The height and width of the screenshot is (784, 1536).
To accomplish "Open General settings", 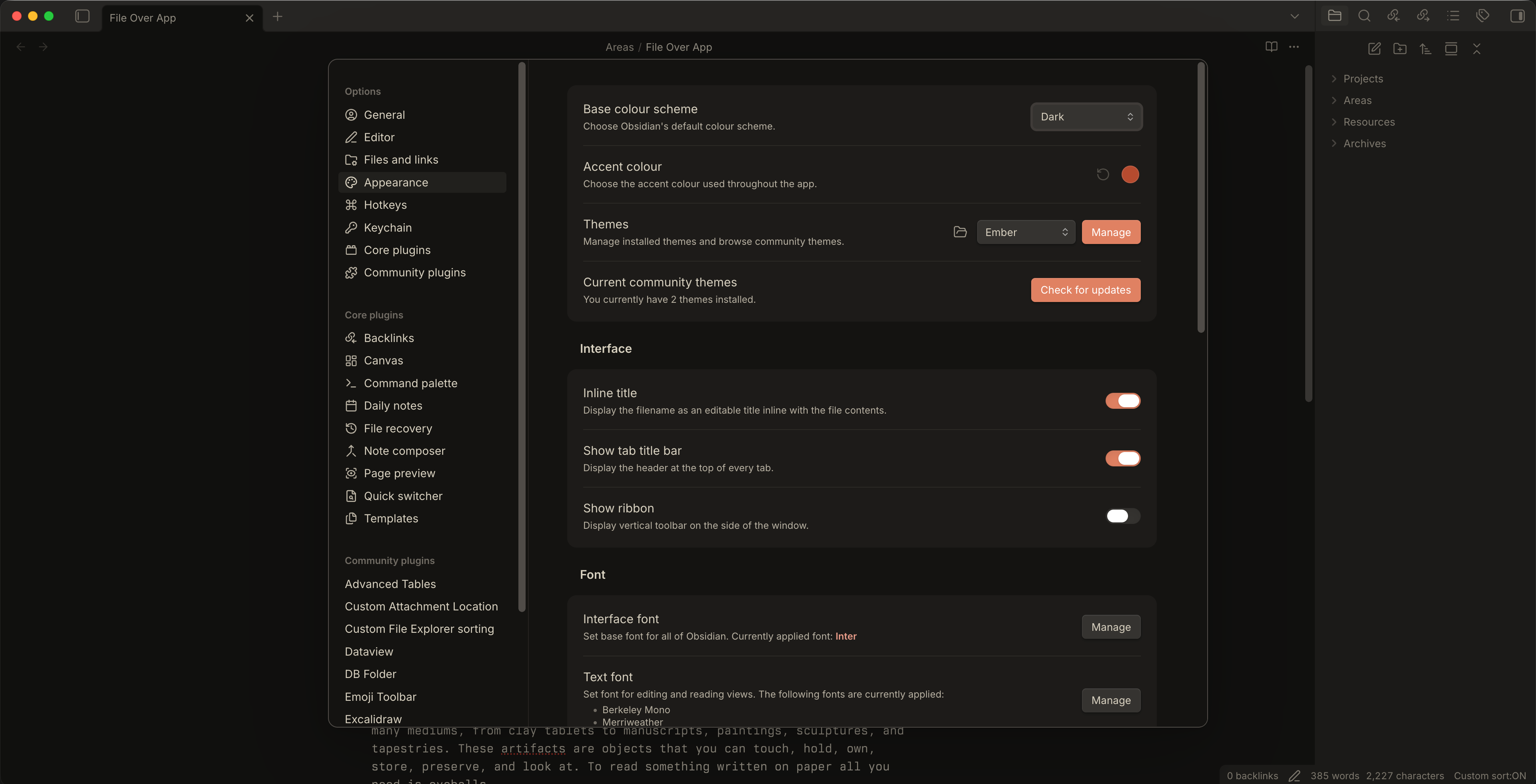I will (422, 114).
